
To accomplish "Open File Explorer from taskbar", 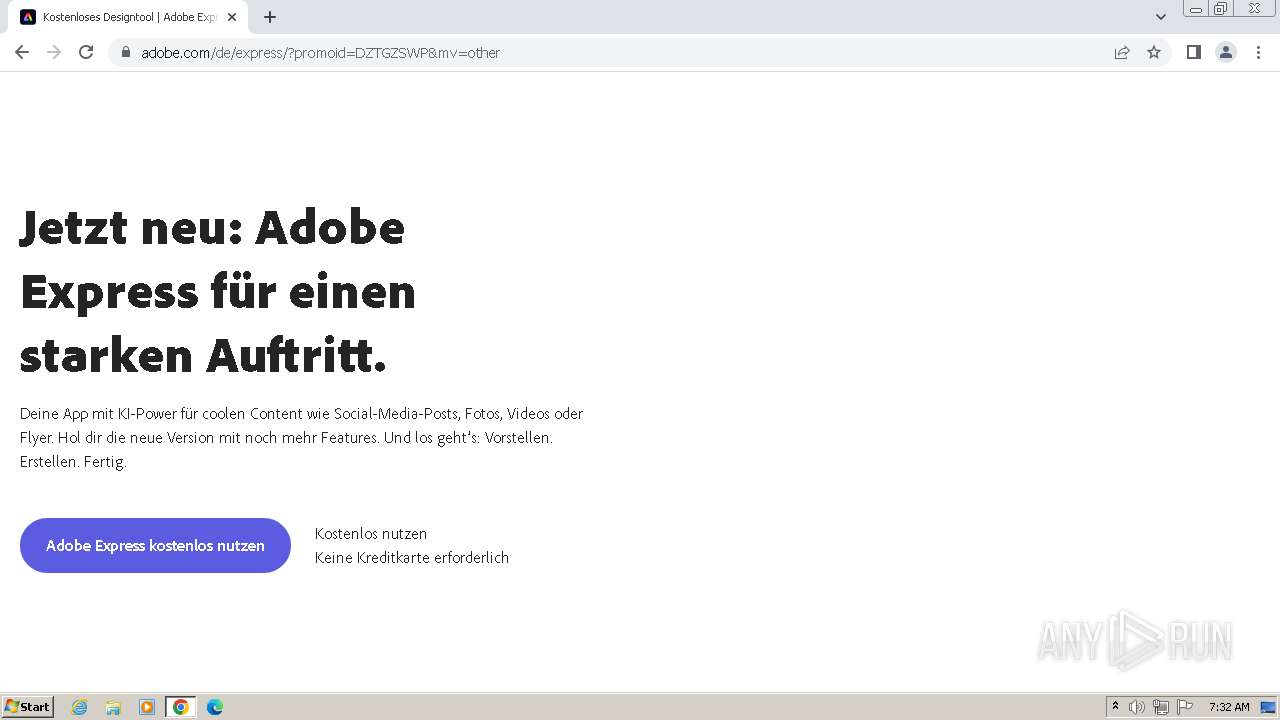I will pos(113,707).
